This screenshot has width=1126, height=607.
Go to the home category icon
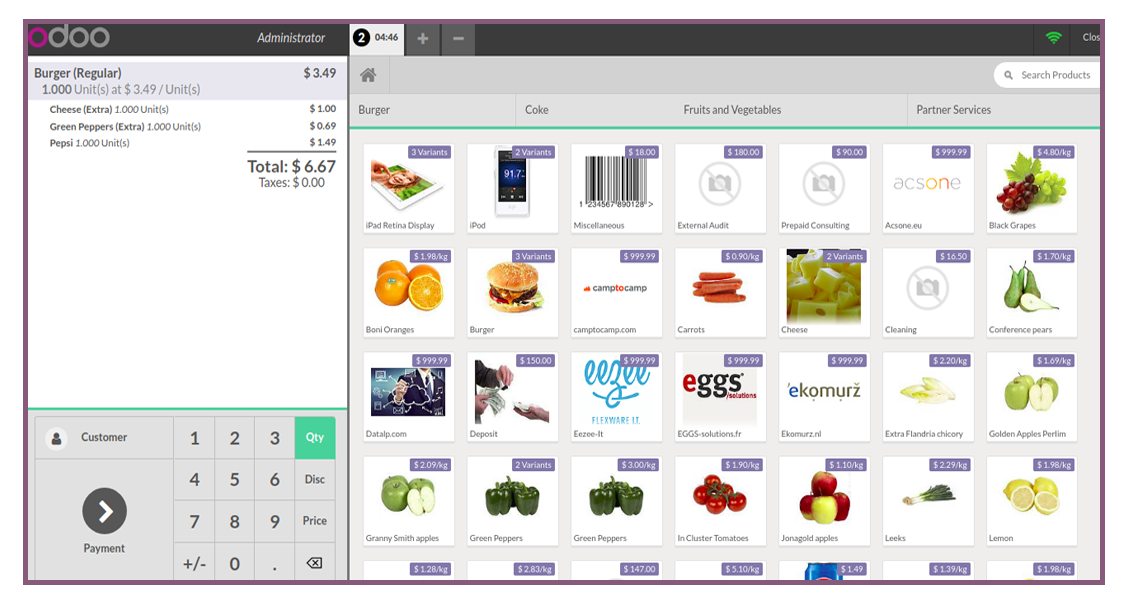[x=368, y=75]
